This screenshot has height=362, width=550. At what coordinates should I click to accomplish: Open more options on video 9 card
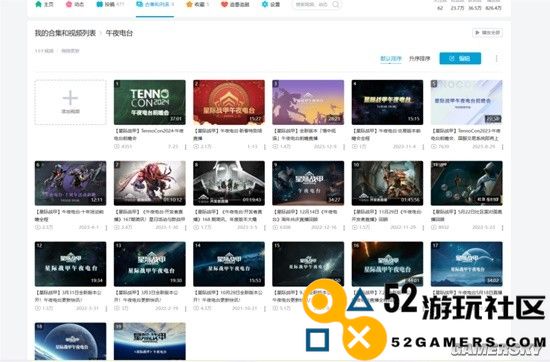point(344,228)
